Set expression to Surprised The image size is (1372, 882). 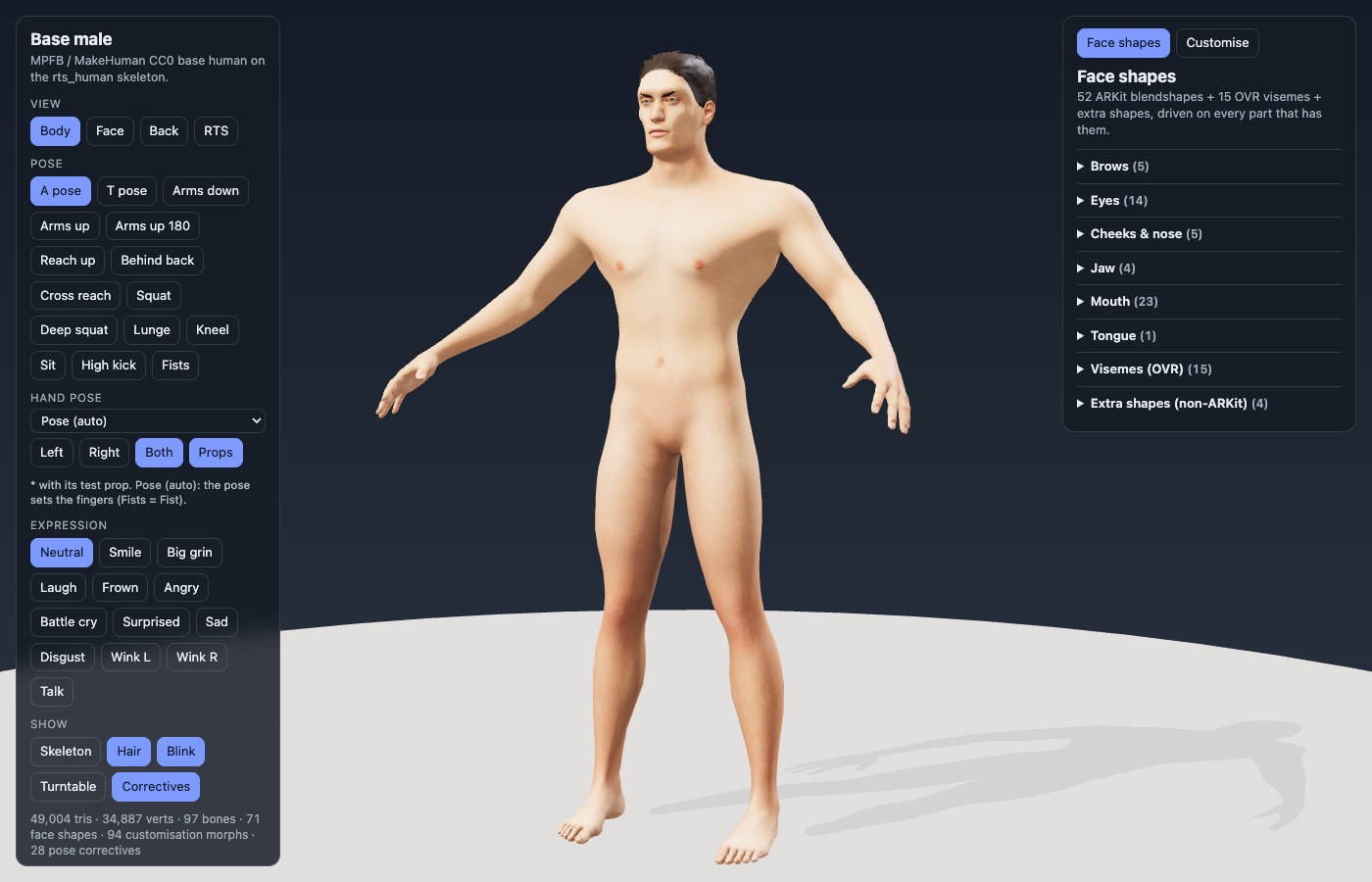click(x=151, y=622)
